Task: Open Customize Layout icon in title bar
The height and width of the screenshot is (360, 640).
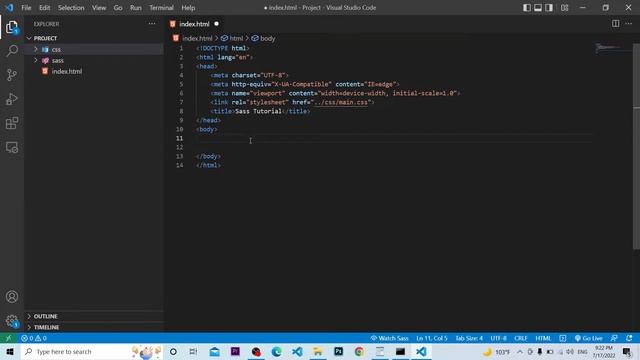Action: pos(564,8)
